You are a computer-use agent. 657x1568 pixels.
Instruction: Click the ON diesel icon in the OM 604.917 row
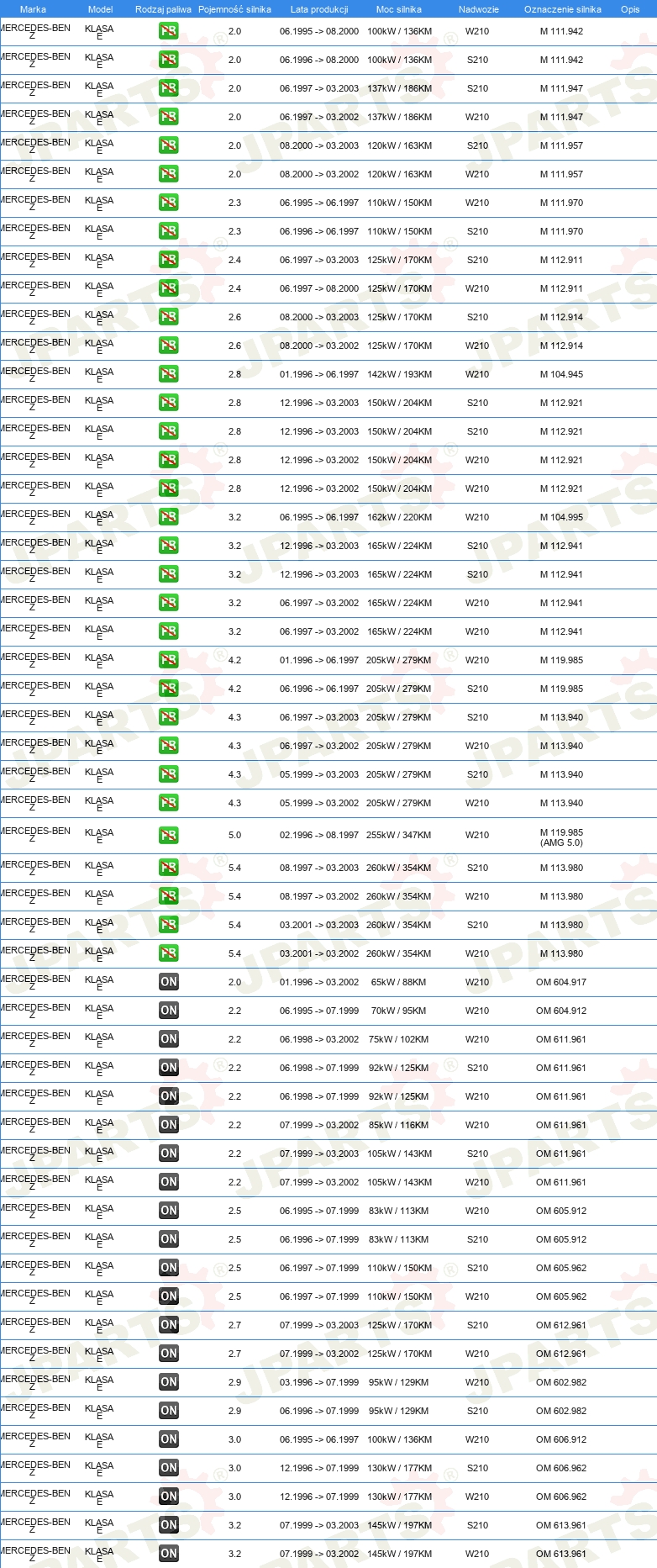(169, 982)
